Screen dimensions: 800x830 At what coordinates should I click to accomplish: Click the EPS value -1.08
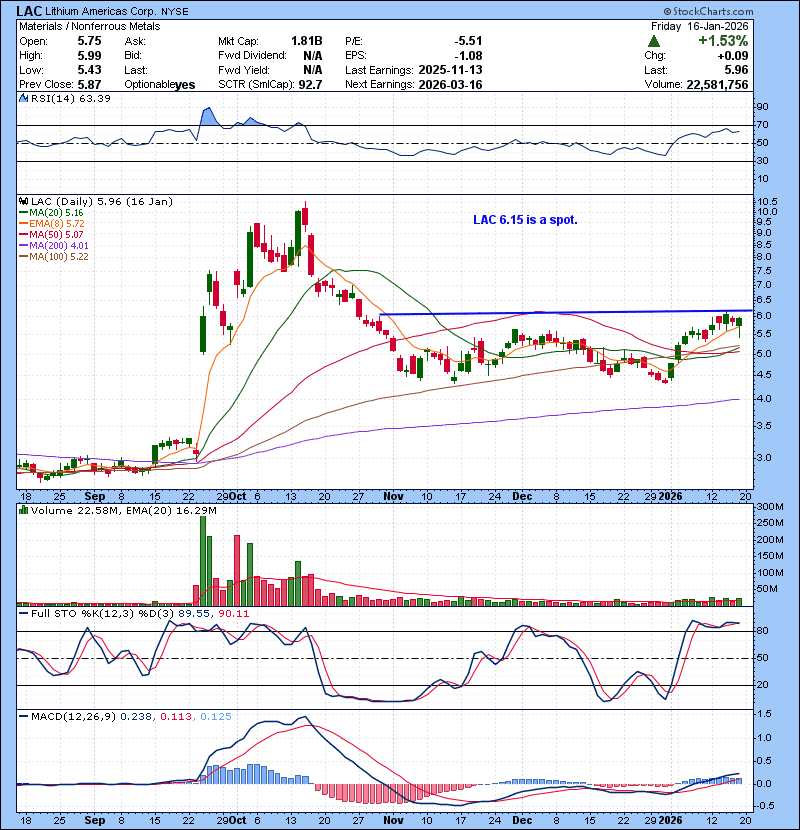pyautogui.click(x=468, y=56)
